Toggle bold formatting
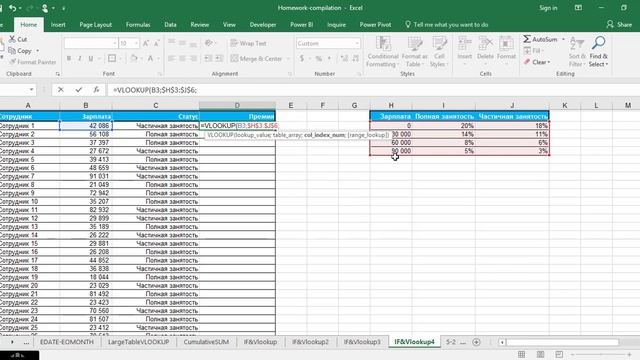This screenshot has height=360, width=640. click(x=69, y=59)
